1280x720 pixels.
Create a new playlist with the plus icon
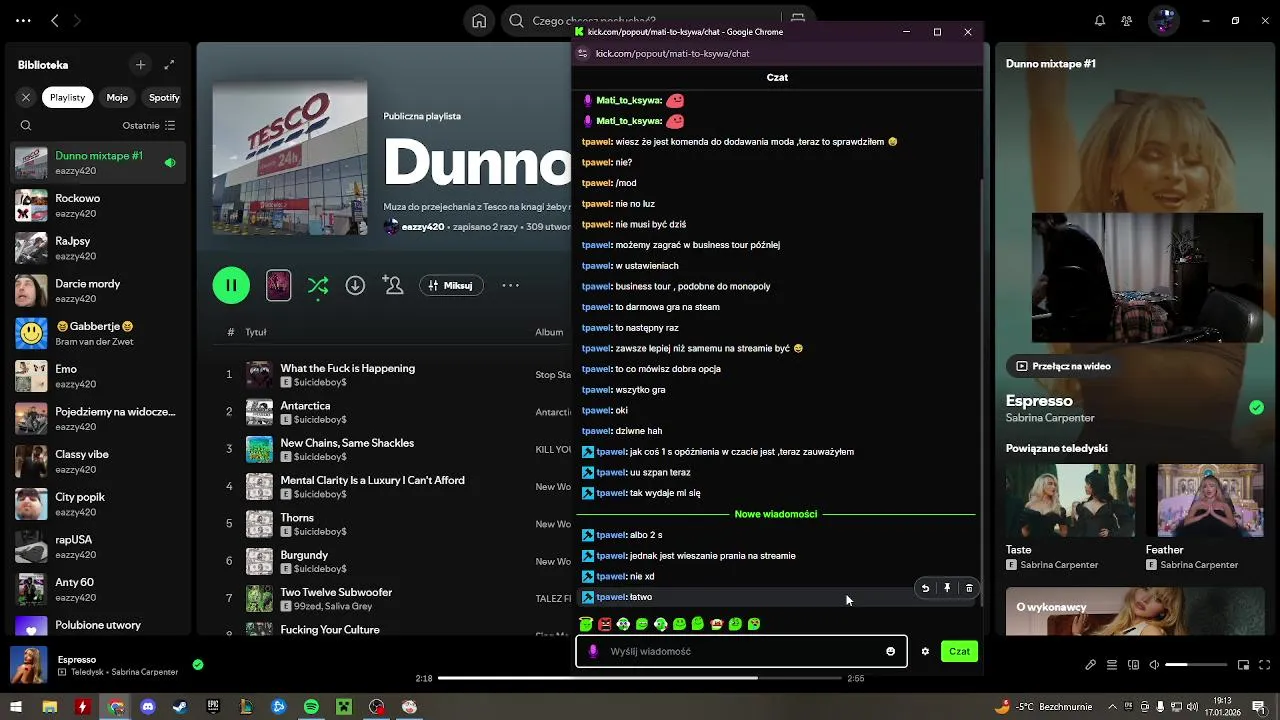click(x=140, y=65)
